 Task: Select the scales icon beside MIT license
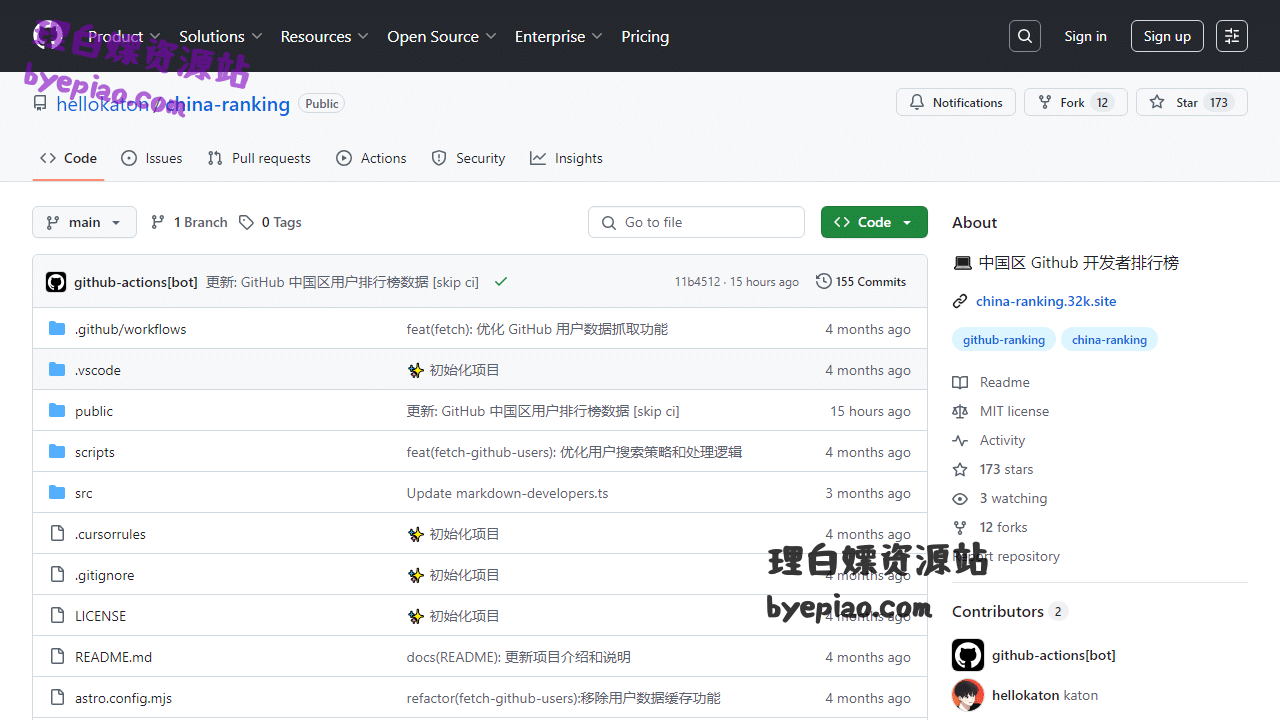[x=960, y=411]
